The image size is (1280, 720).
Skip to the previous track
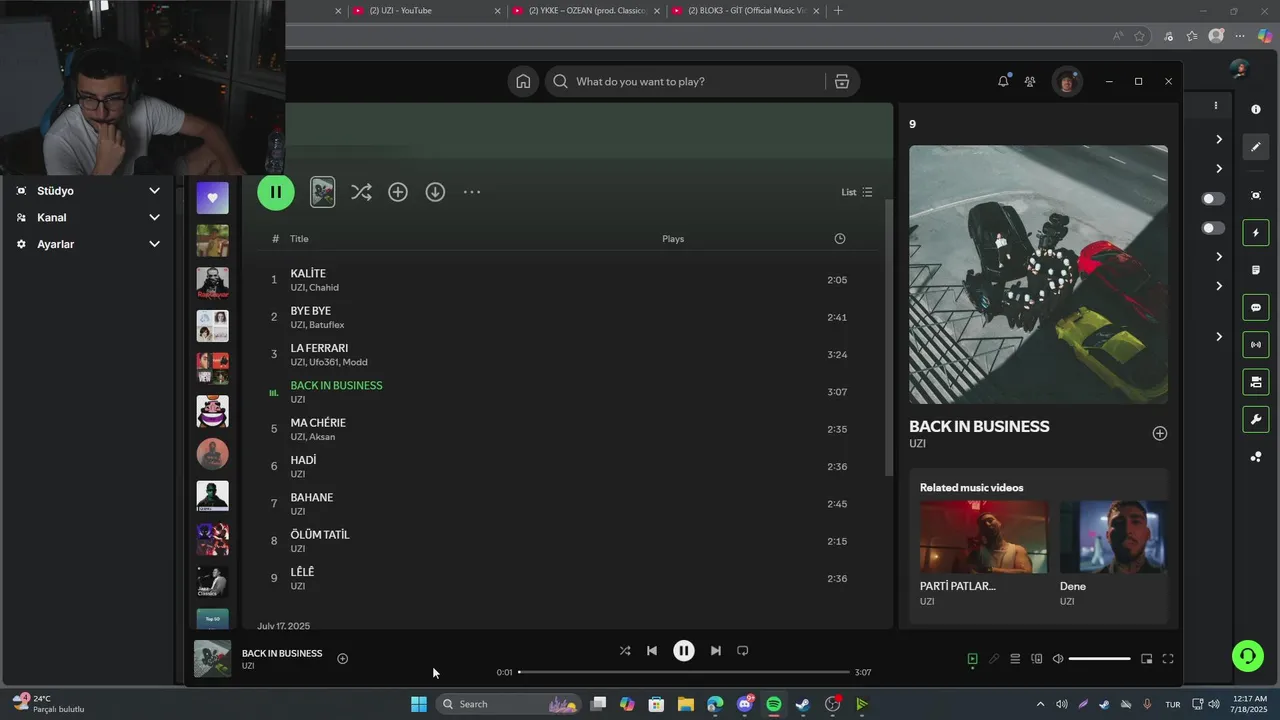[652, 650]
